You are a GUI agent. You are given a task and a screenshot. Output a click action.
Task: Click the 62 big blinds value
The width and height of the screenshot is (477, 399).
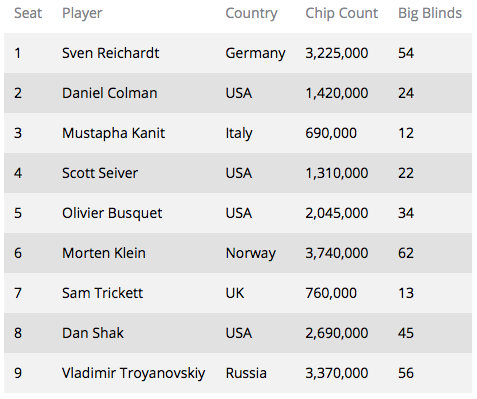406,253
